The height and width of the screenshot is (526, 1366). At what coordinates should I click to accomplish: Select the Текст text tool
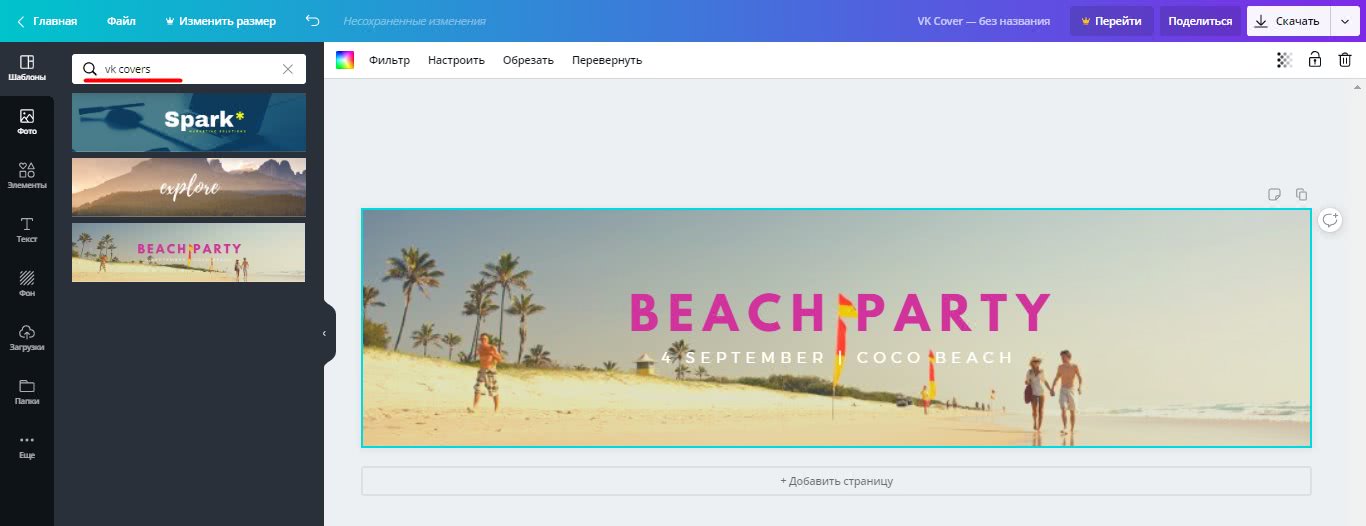pyautogui.click(x=27, y=230)
